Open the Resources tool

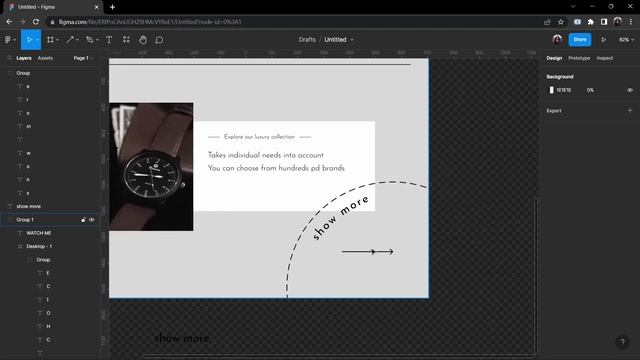tap(126, 40)
